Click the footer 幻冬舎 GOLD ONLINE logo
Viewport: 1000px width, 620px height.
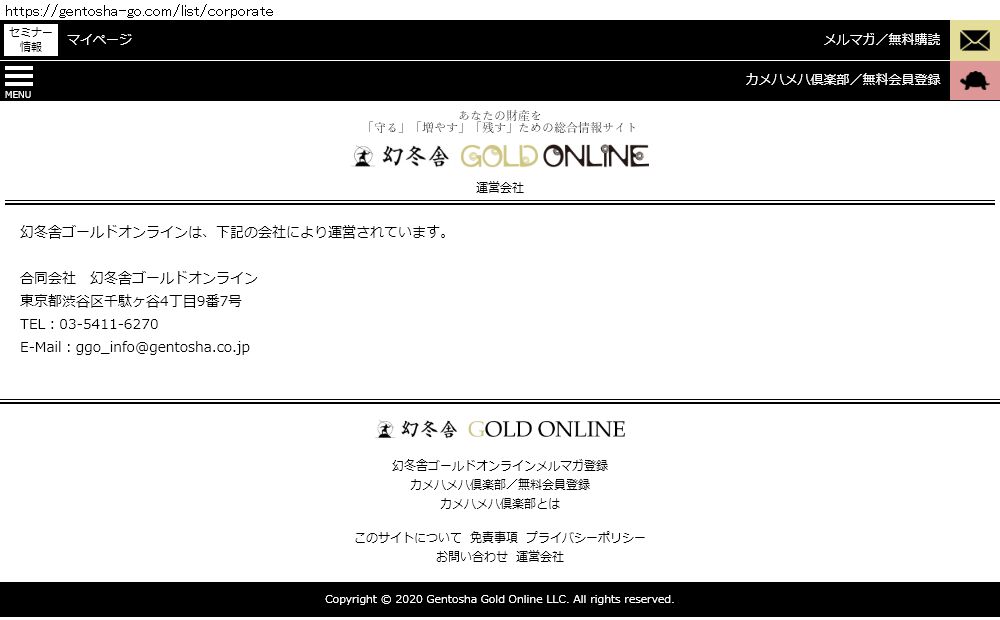(500, 429)
